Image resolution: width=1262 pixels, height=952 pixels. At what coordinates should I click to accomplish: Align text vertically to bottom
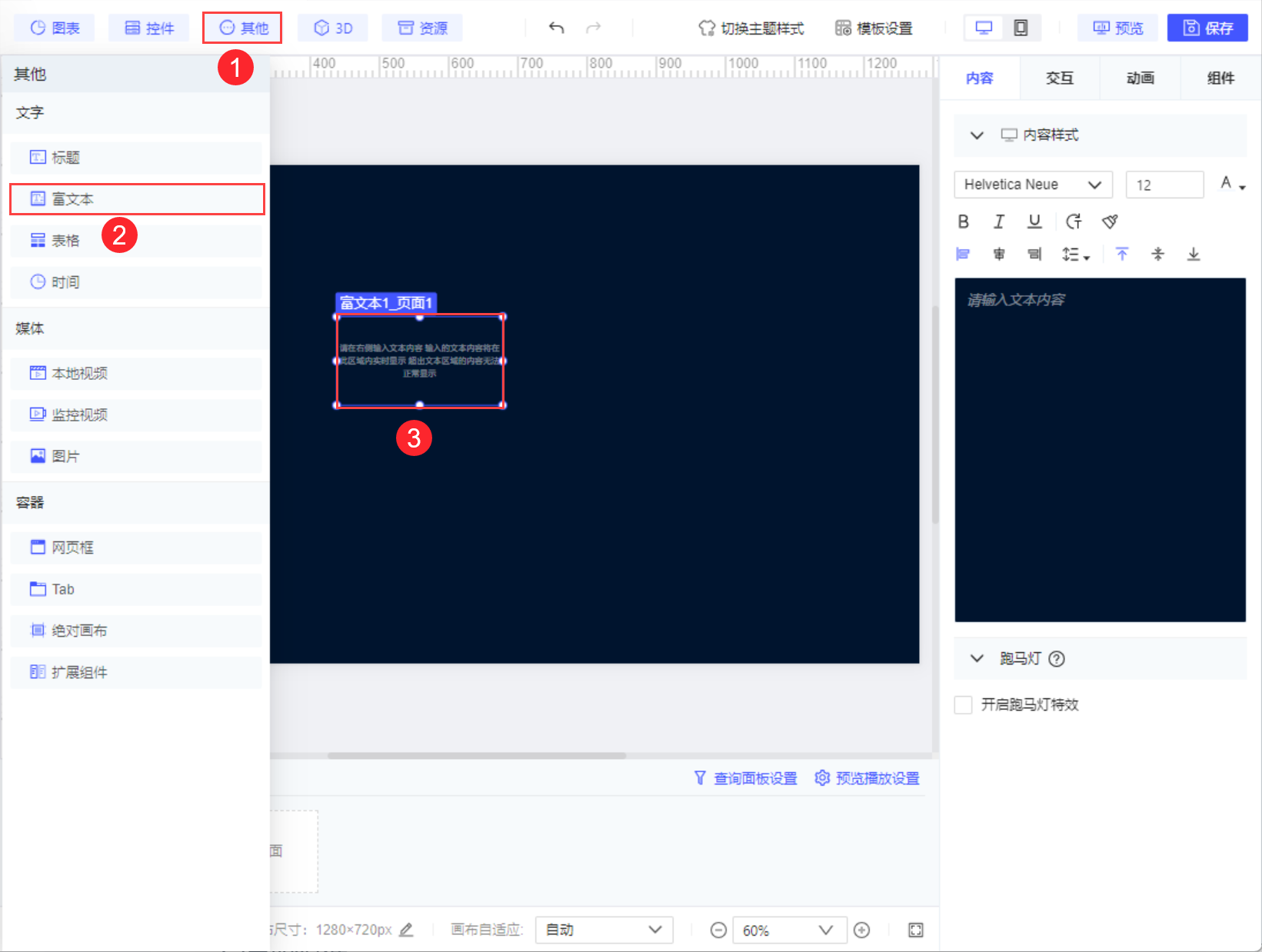[x=1194, y=255]
